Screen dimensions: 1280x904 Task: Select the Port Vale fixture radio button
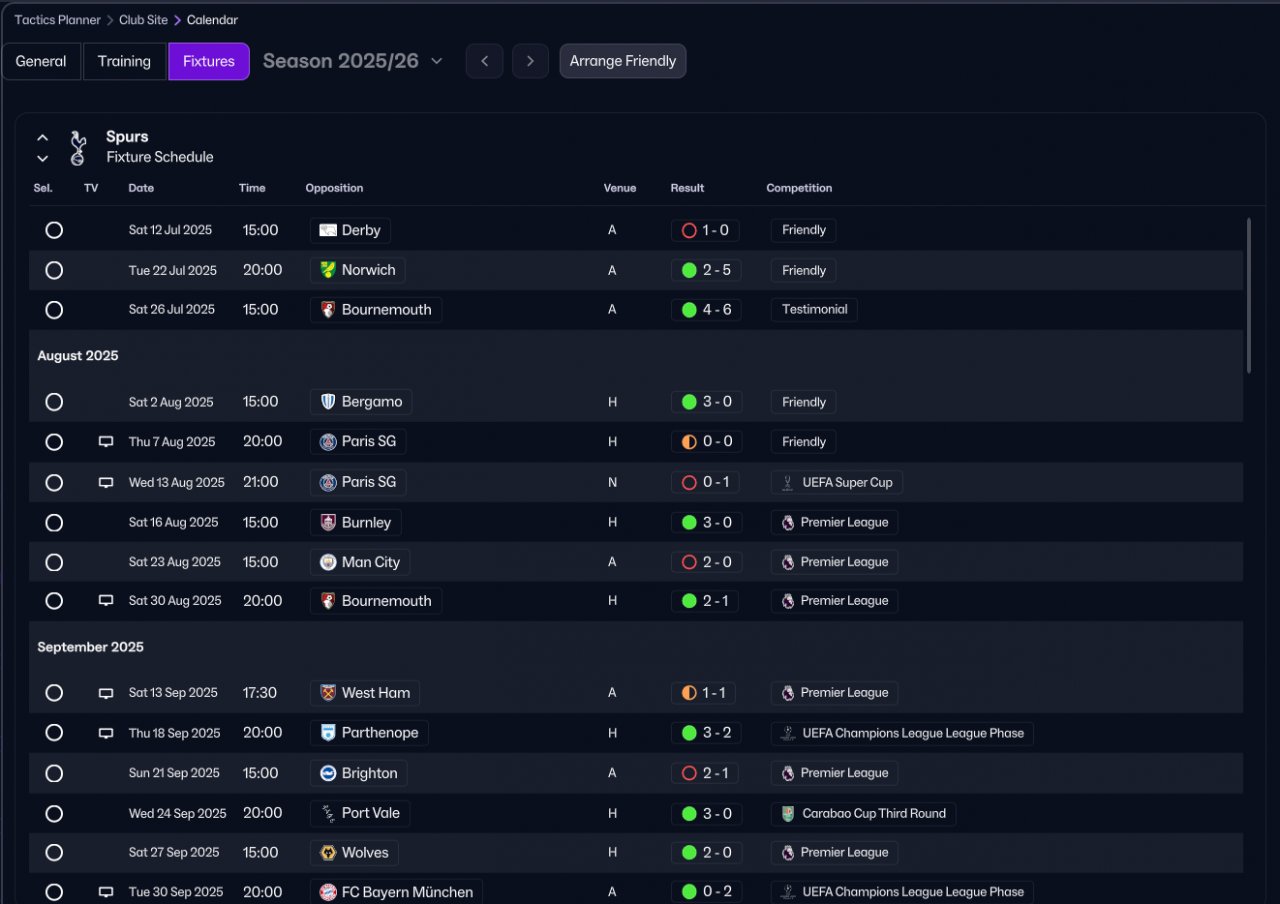coord(54,814)
